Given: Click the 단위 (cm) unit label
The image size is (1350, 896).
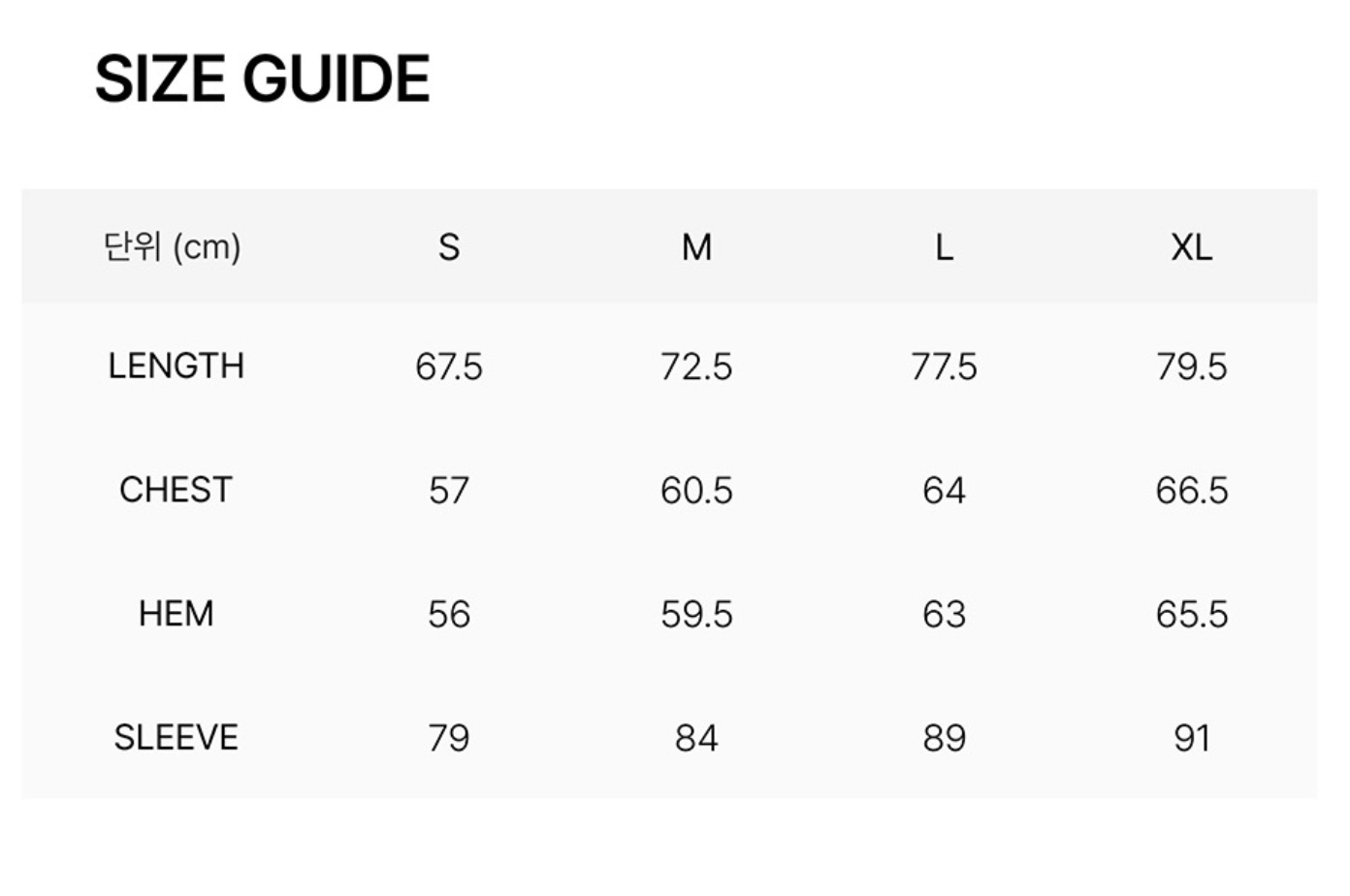Looking at the screenshot, I should [x=173, y=247].
